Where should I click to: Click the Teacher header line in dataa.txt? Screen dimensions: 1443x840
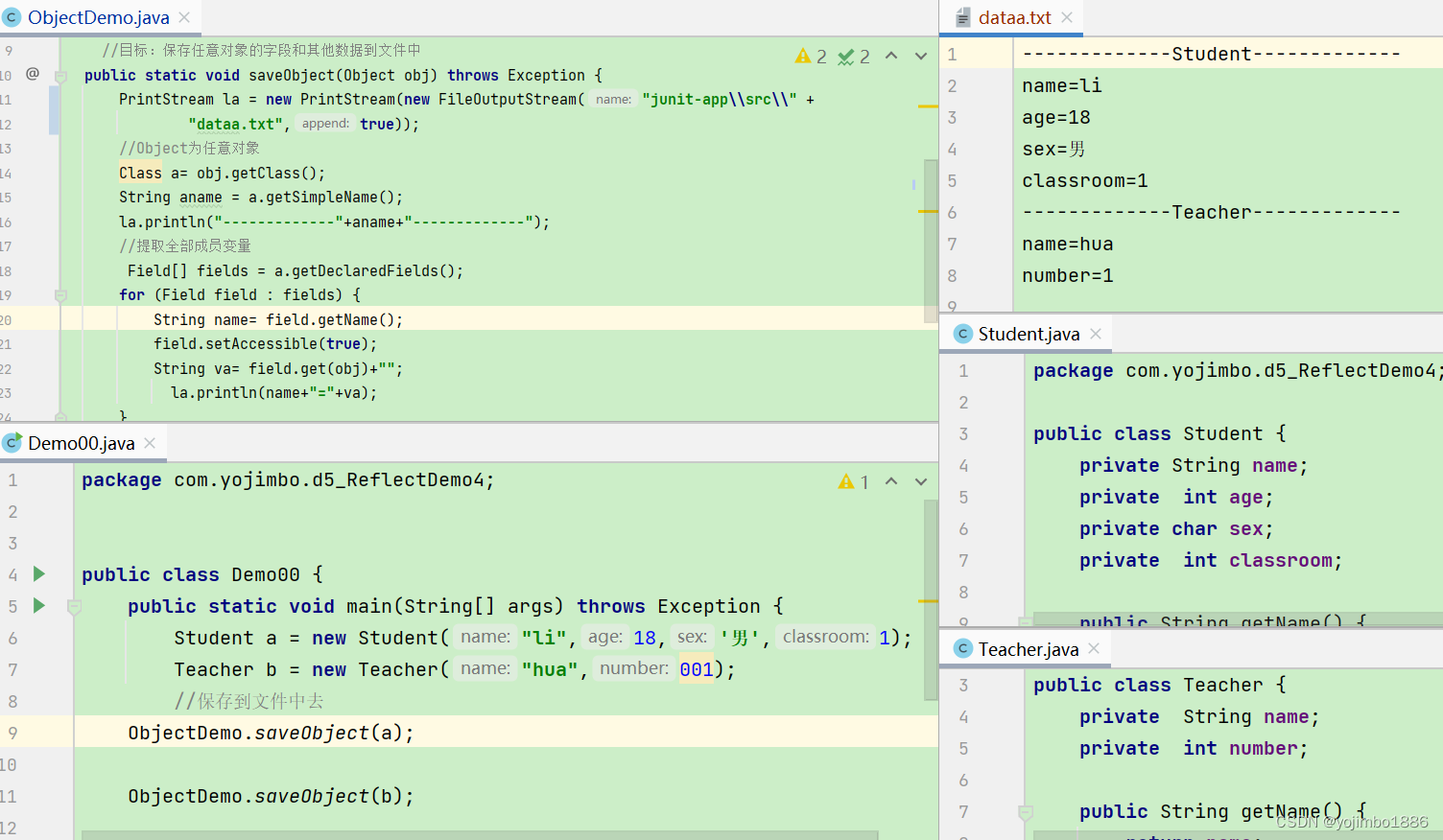click(1212, 212)
